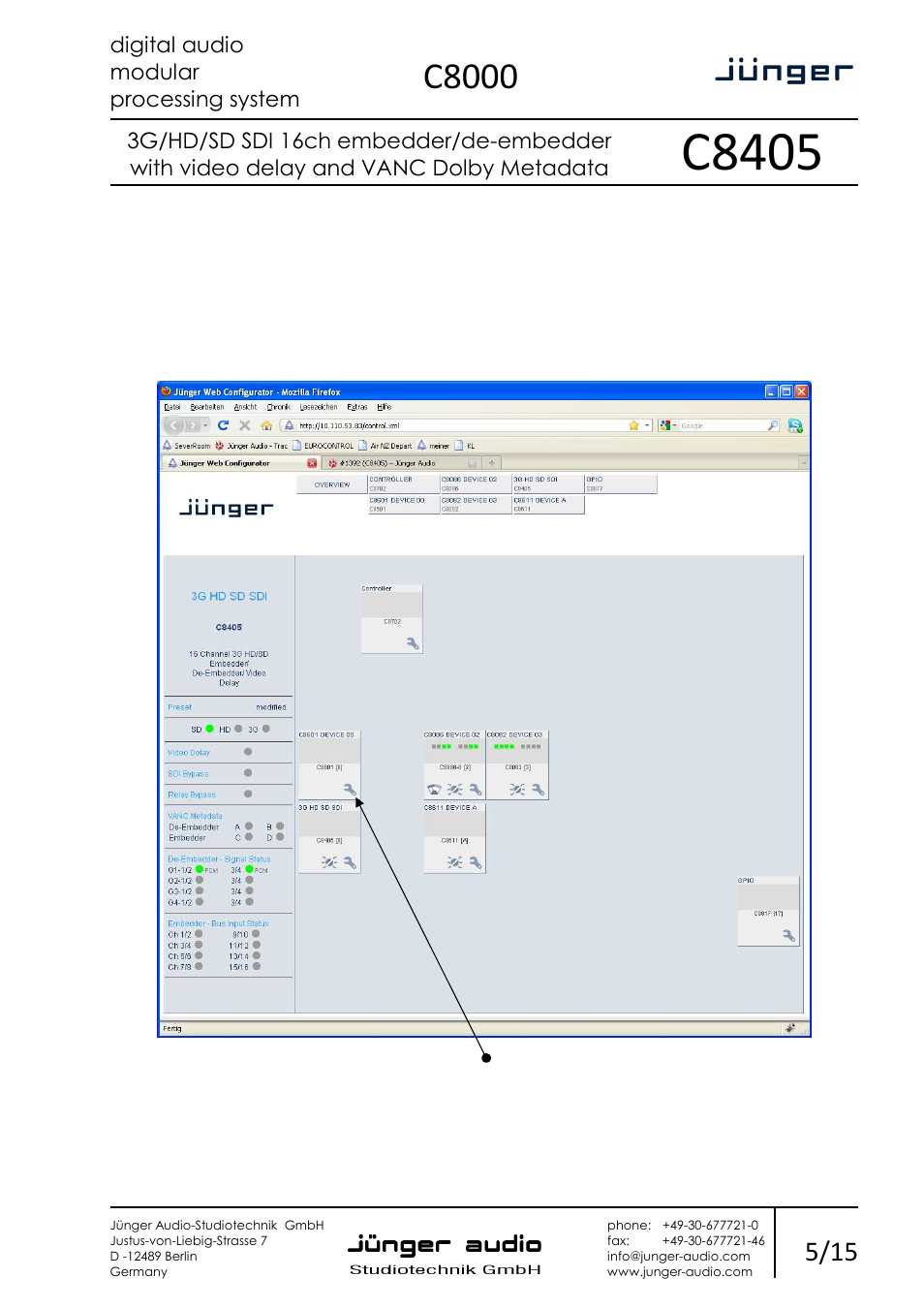Open the Lesezeichen menu
Image resolution: width=924 pixels, height=1309 pixels.
pyautogui.click(x=319, y=407)
